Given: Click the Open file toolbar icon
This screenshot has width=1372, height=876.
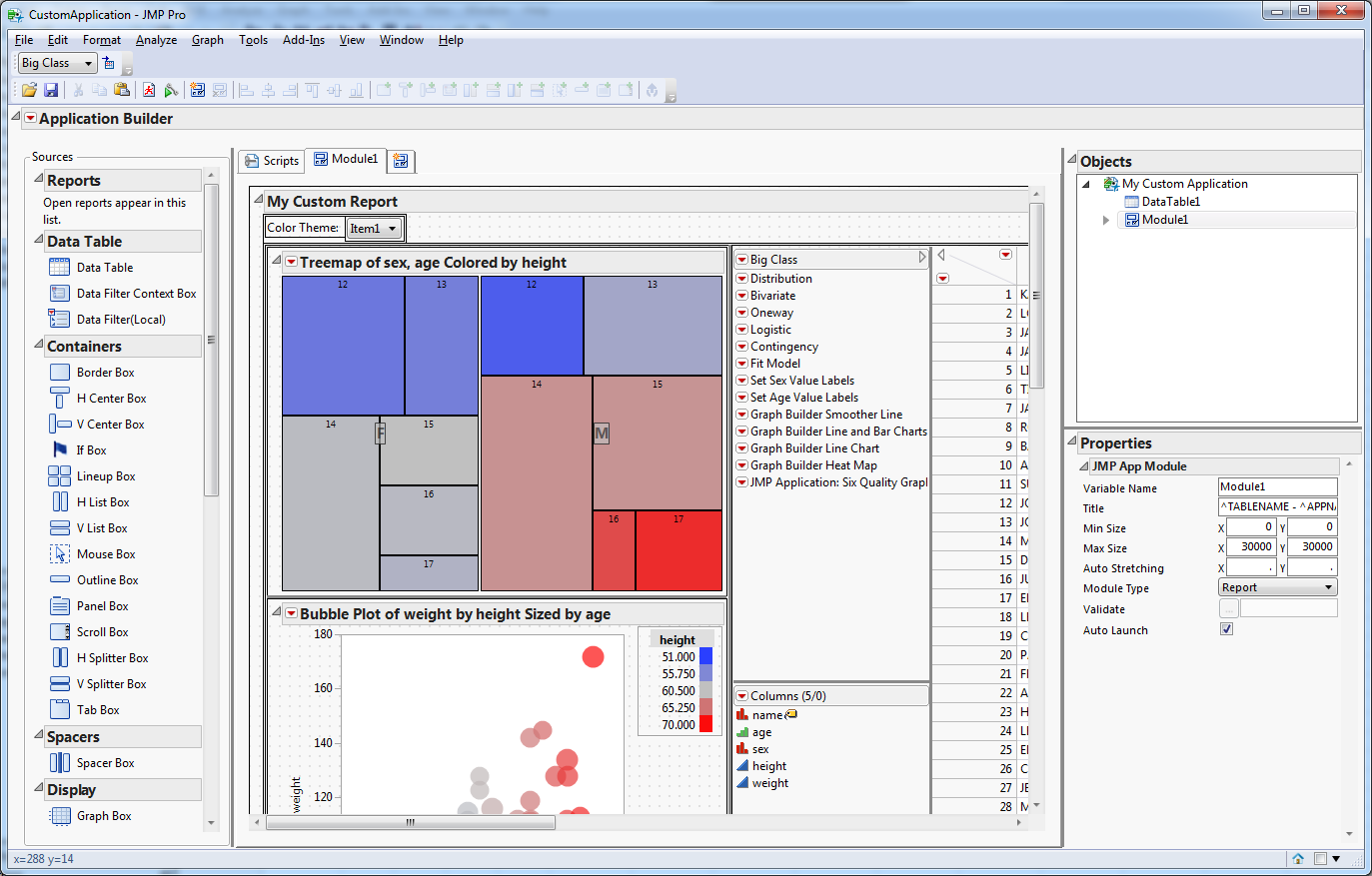Looking at the screenshot, I should [28, 90].
